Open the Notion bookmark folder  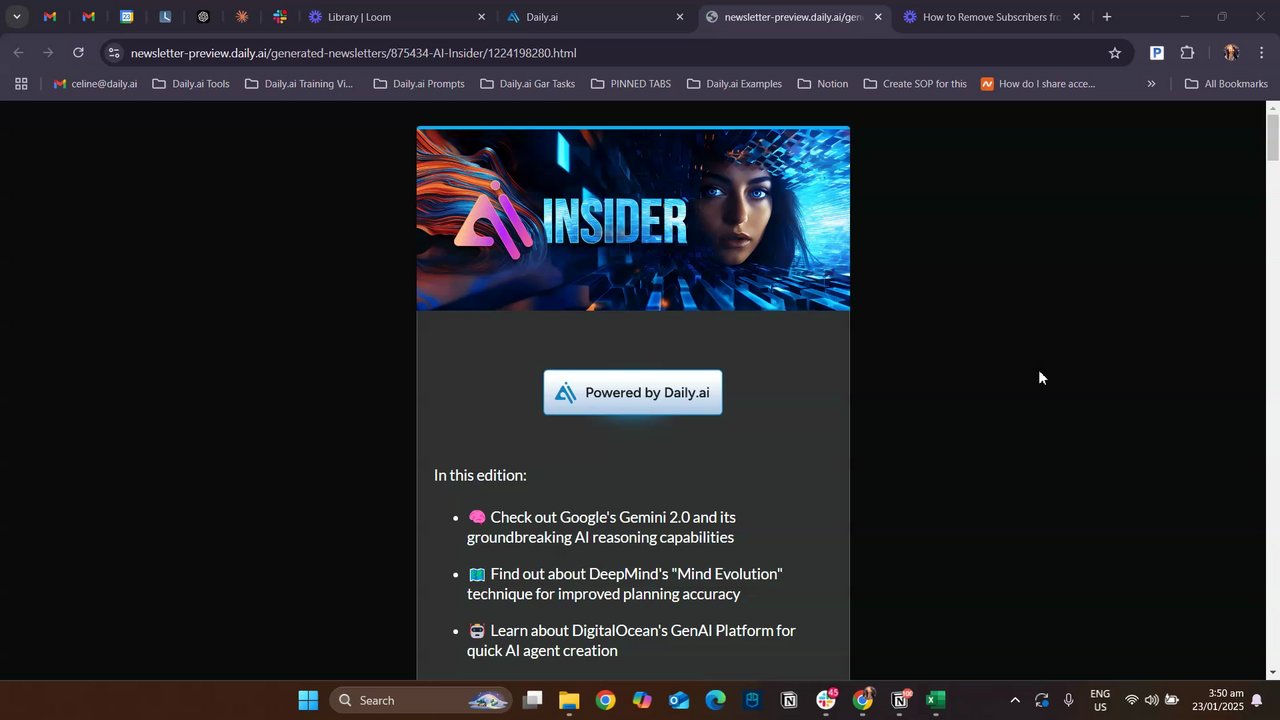(x=823, y=84)
